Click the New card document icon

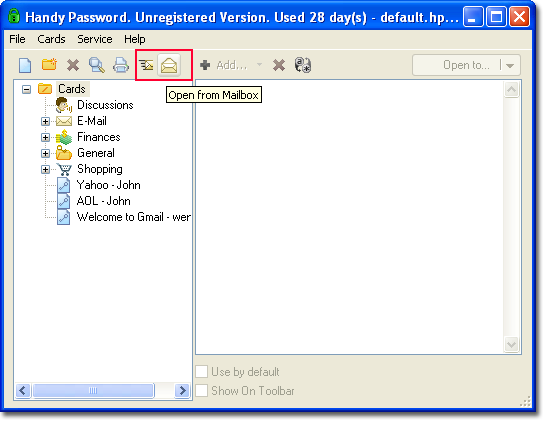pos(25,65)
